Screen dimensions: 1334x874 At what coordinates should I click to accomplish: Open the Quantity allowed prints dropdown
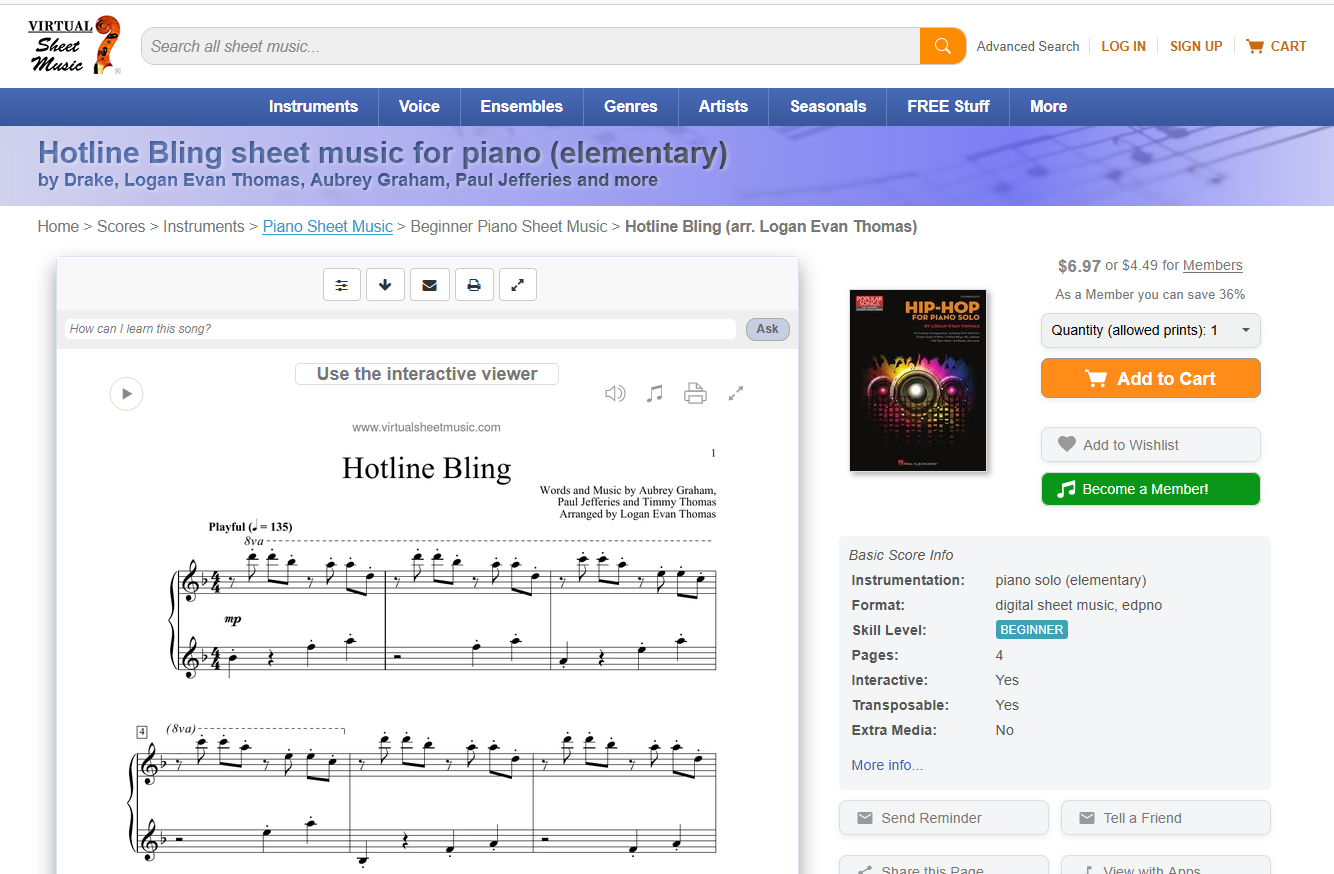pos(1151,330)
